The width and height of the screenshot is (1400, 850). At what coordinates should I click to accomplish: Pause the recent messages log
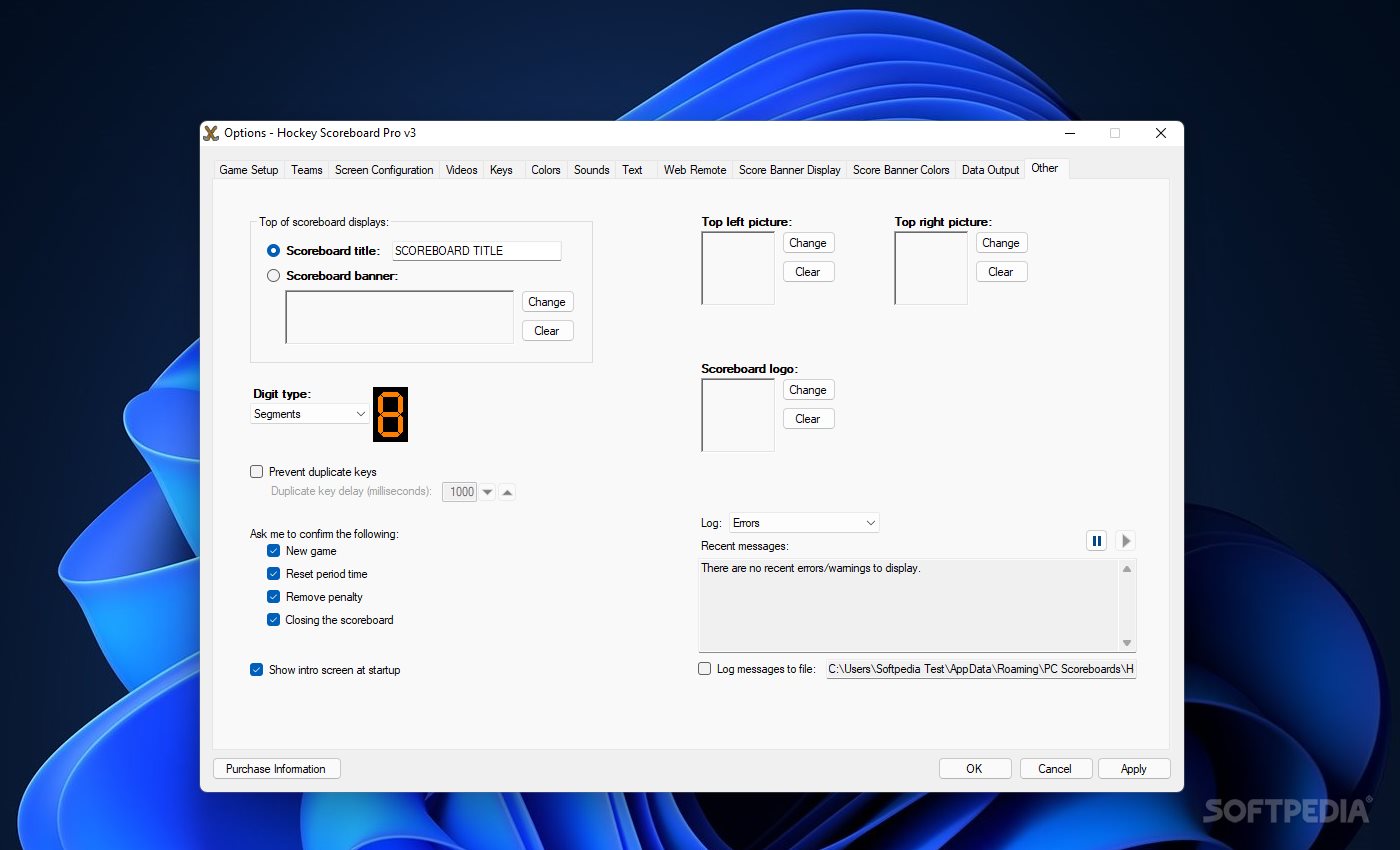click(1097, 541)
